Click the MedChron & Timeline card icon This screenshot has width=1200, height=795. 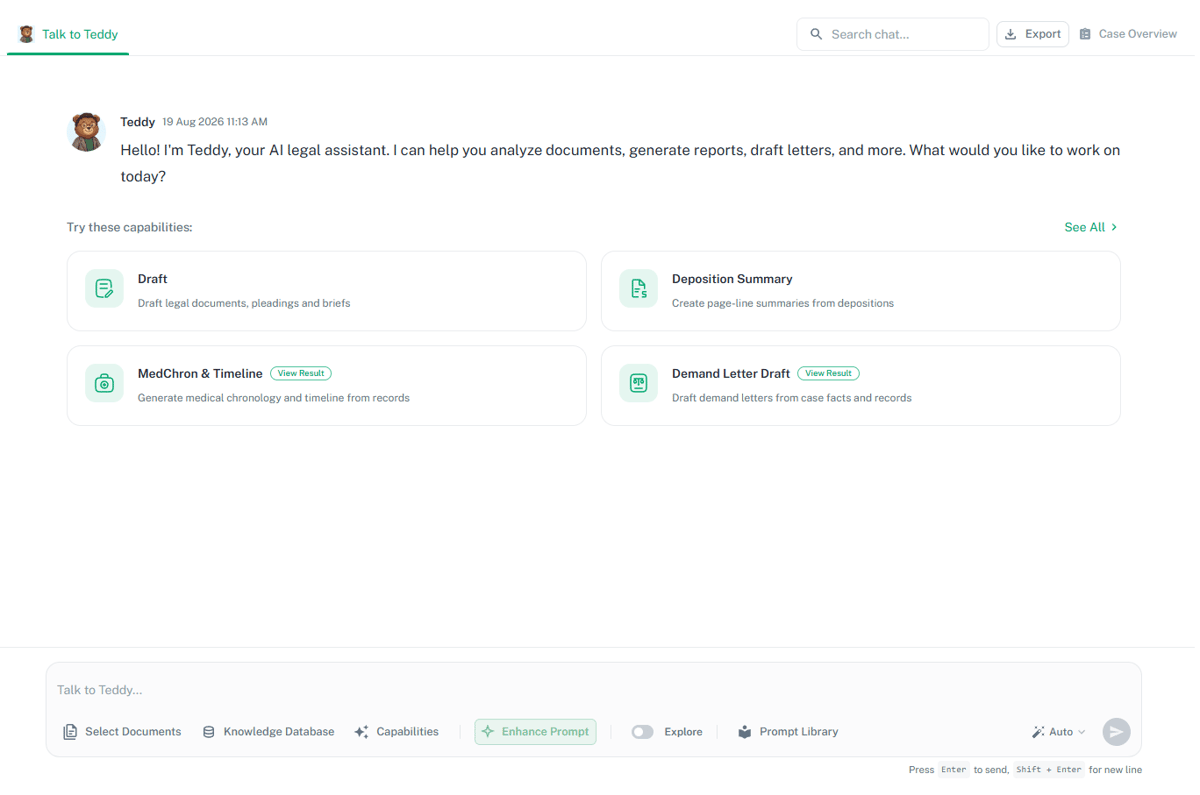point(104,383)
